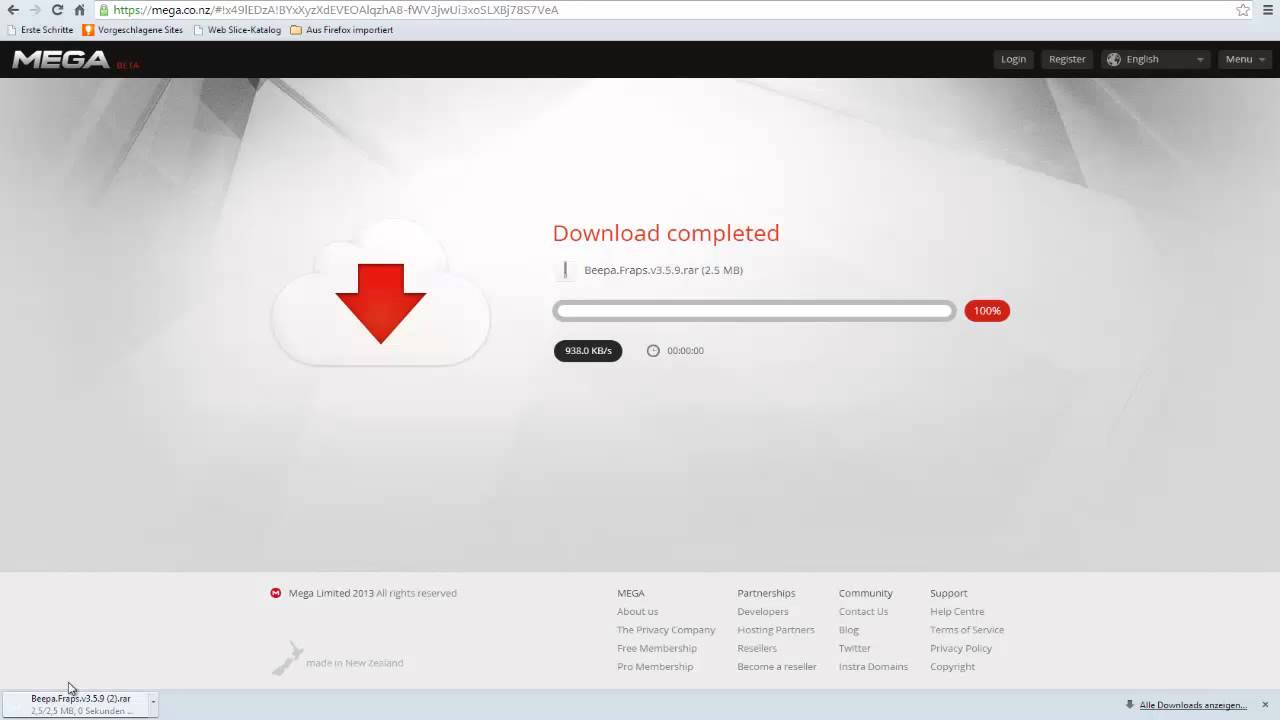Click Alle Downloads anzeigen link

(x=1193, y=705)
